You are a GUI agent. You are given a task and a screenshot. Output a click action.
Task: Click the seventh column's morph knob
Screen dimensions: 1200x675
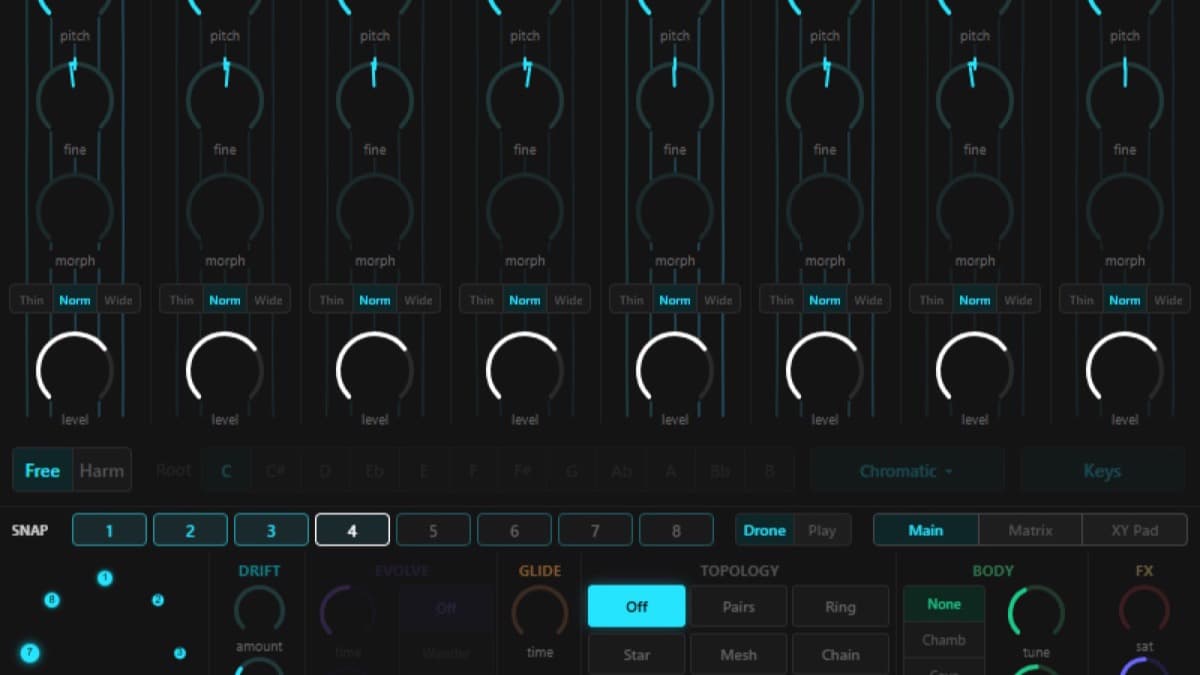(975, 211)
